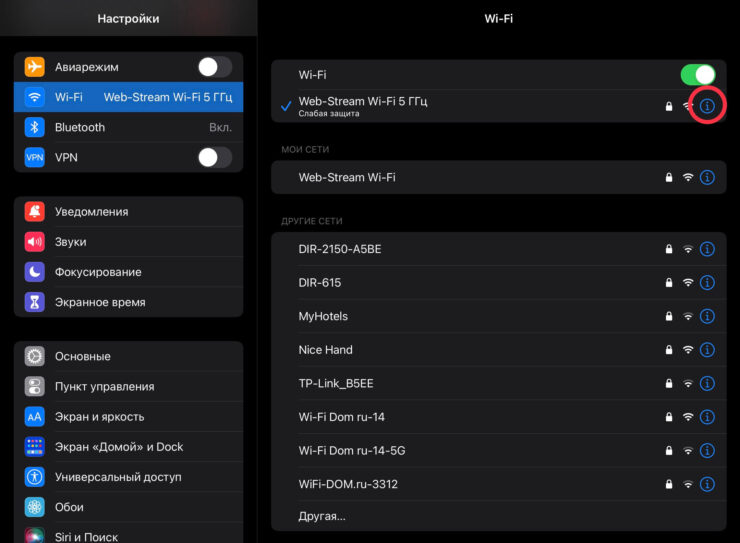Open info for Wi-Fi Dom ru-14
Viewport: 740px width, 543px height.
coord(706,417)
